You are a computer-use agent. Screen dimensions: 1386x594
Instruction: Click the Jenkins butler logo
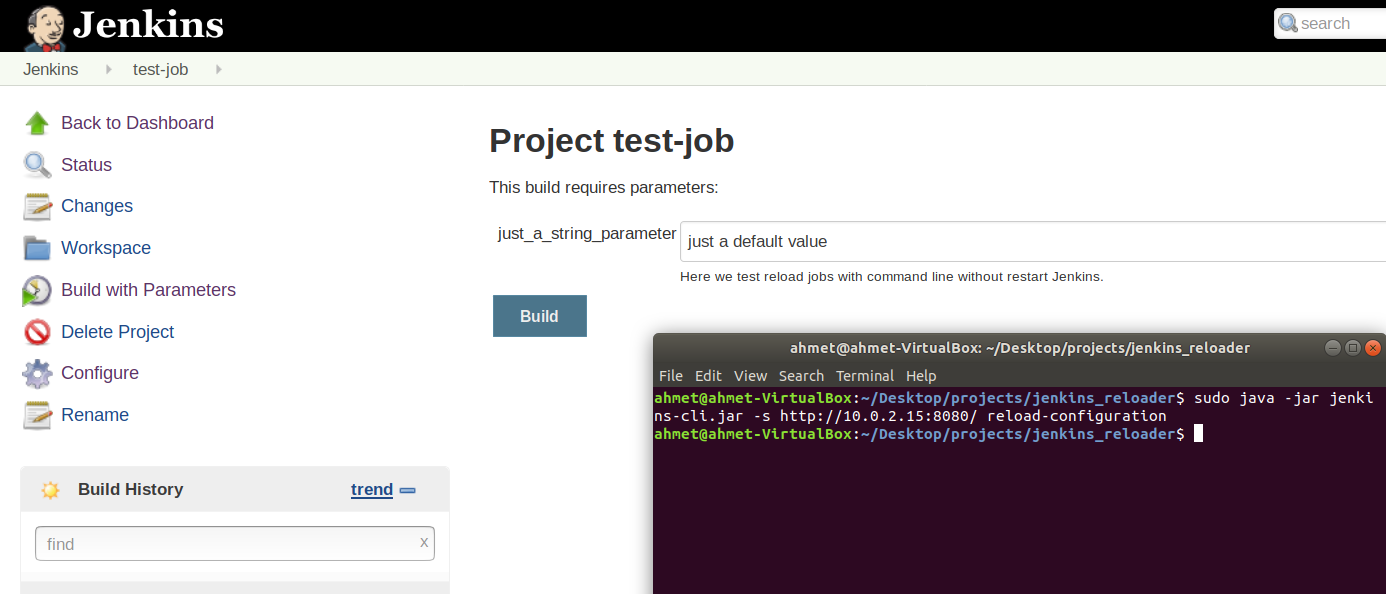tap(45, 27)
